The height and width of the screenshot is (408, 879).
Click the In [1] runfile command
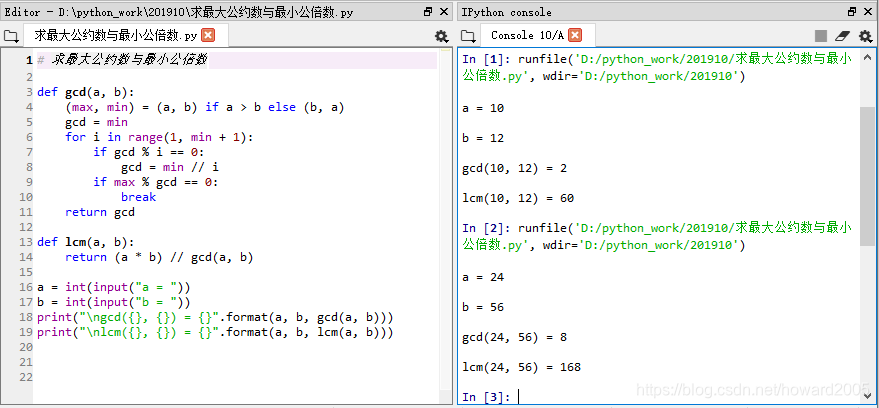(657, 67)
